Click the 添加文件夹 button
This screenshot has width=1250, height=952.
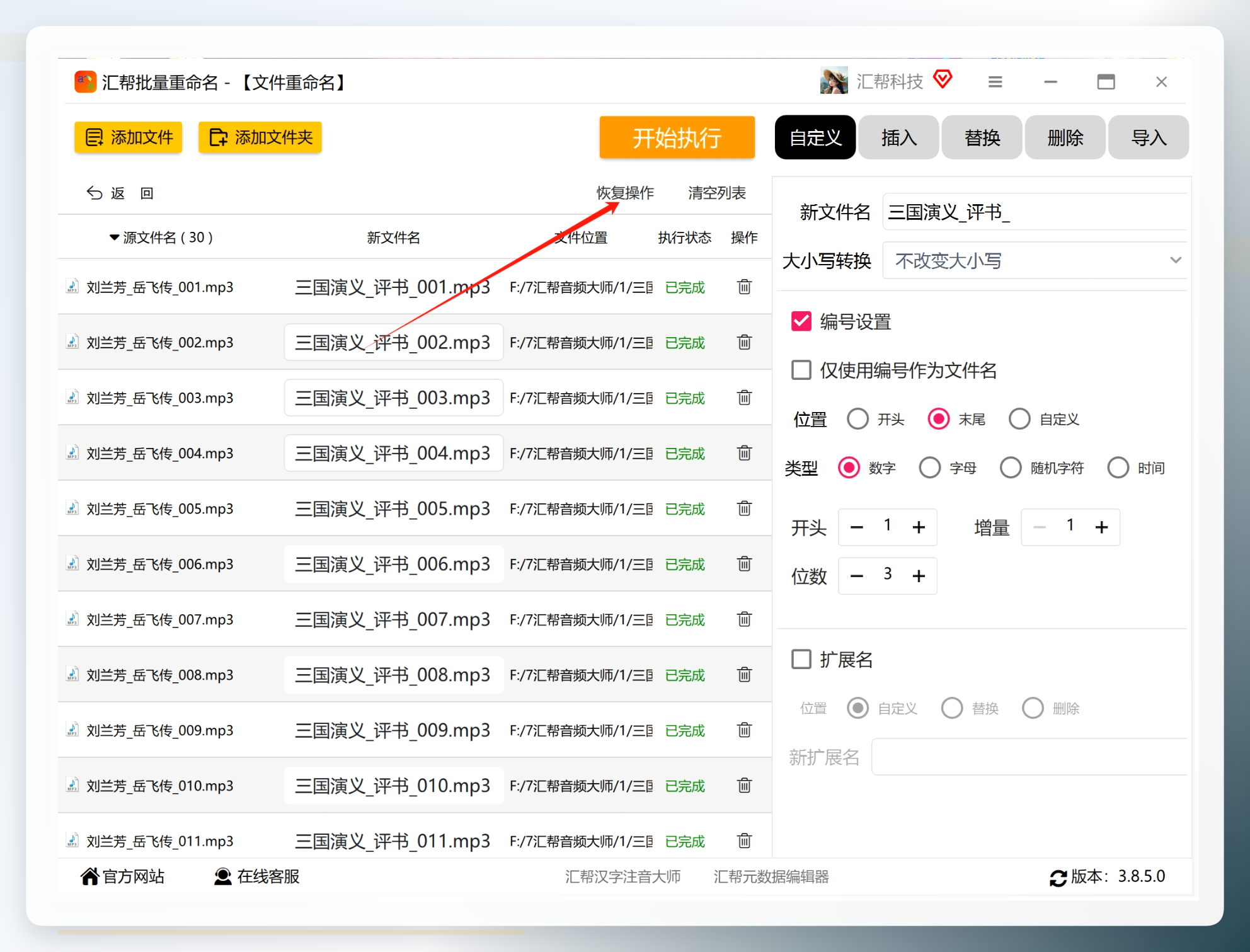pos(260,137)
